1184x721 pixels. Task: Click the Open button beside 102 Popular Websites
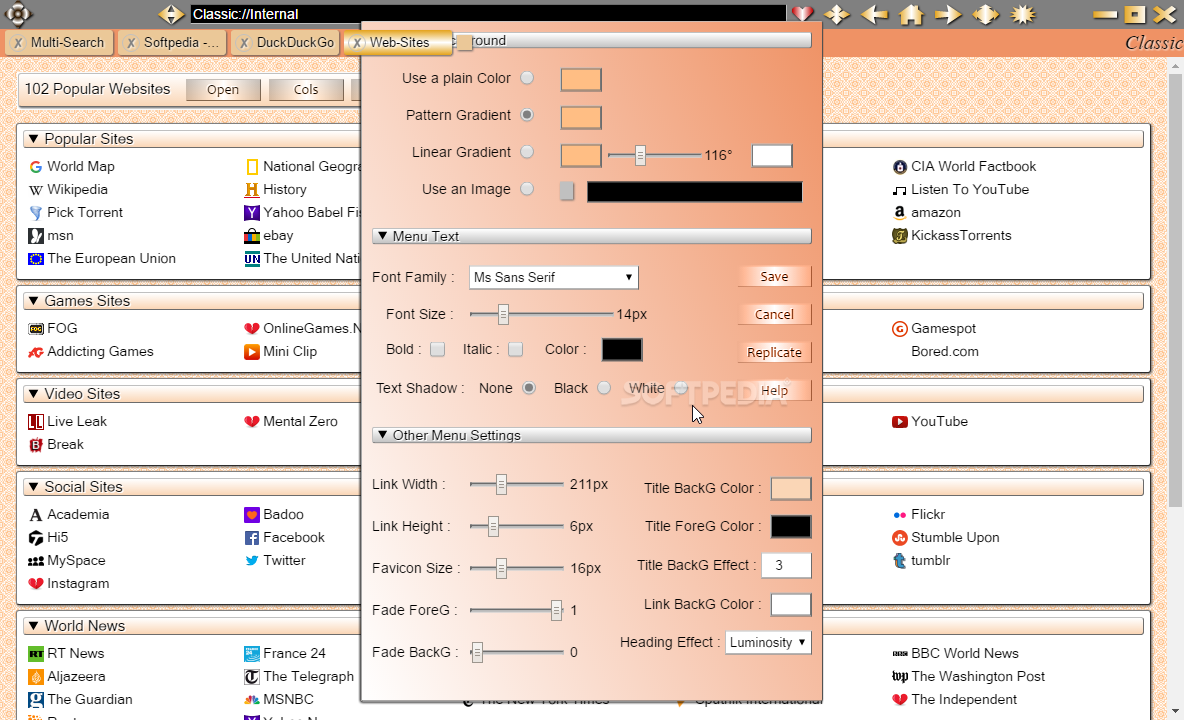(223, 90)
